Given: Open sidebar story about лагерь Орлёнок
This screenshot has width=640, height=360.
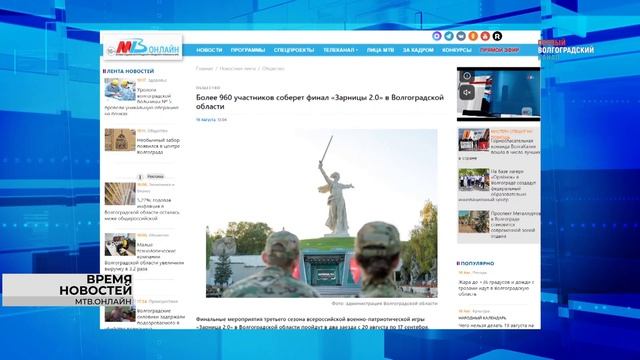Looking at the screenshot, I should point(513,183).
